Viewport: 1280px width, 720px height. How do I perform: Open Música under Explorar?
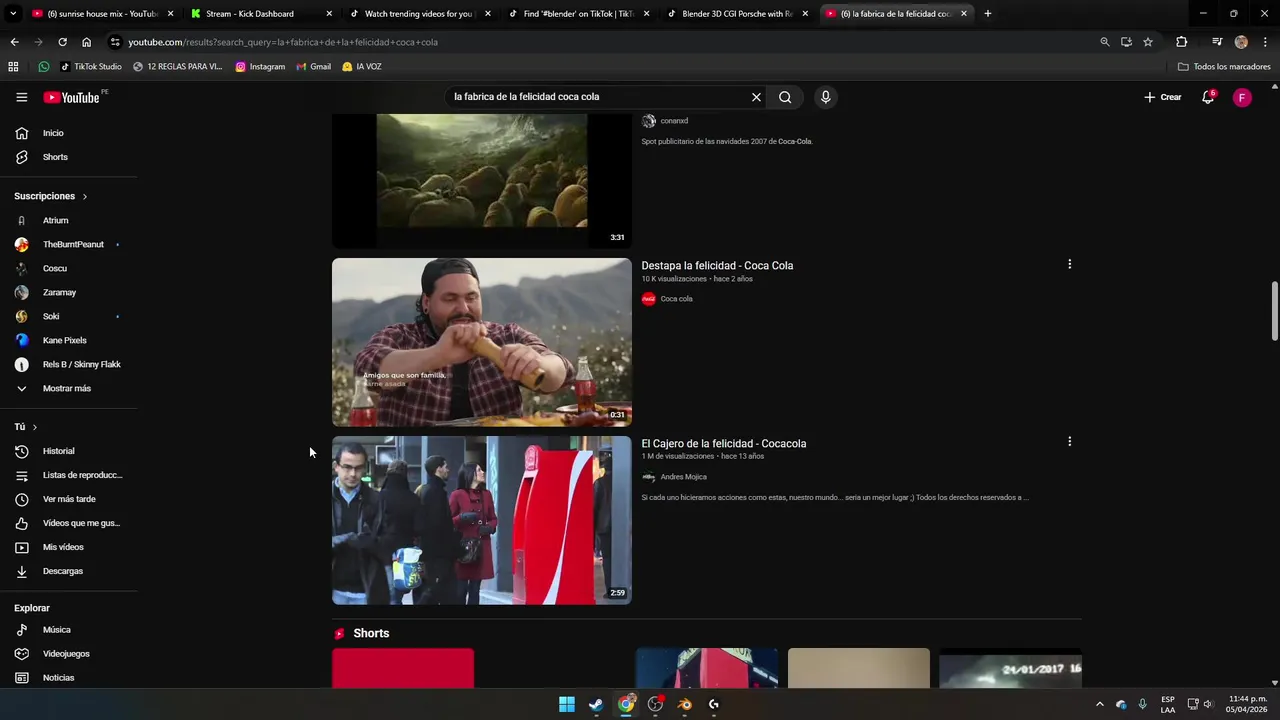click(56, 630)
